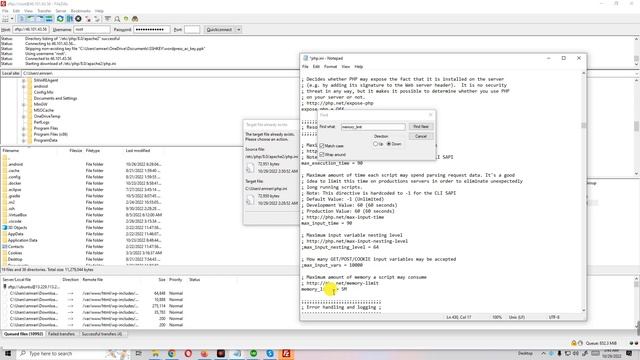Click the message log vertical scrollbar
Screen dimensions: 640x360
point(636,52)
